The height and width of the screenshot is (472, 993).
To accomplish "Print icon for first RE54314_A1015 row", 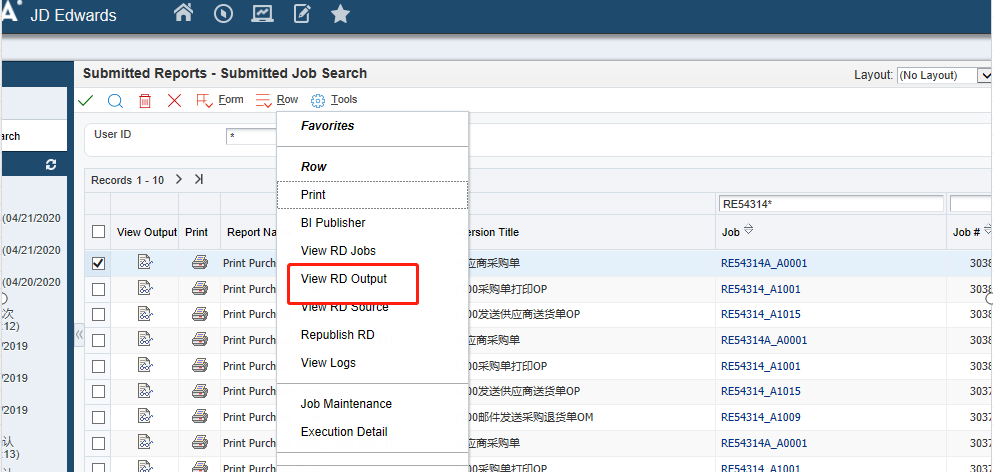I will (199, 314).
